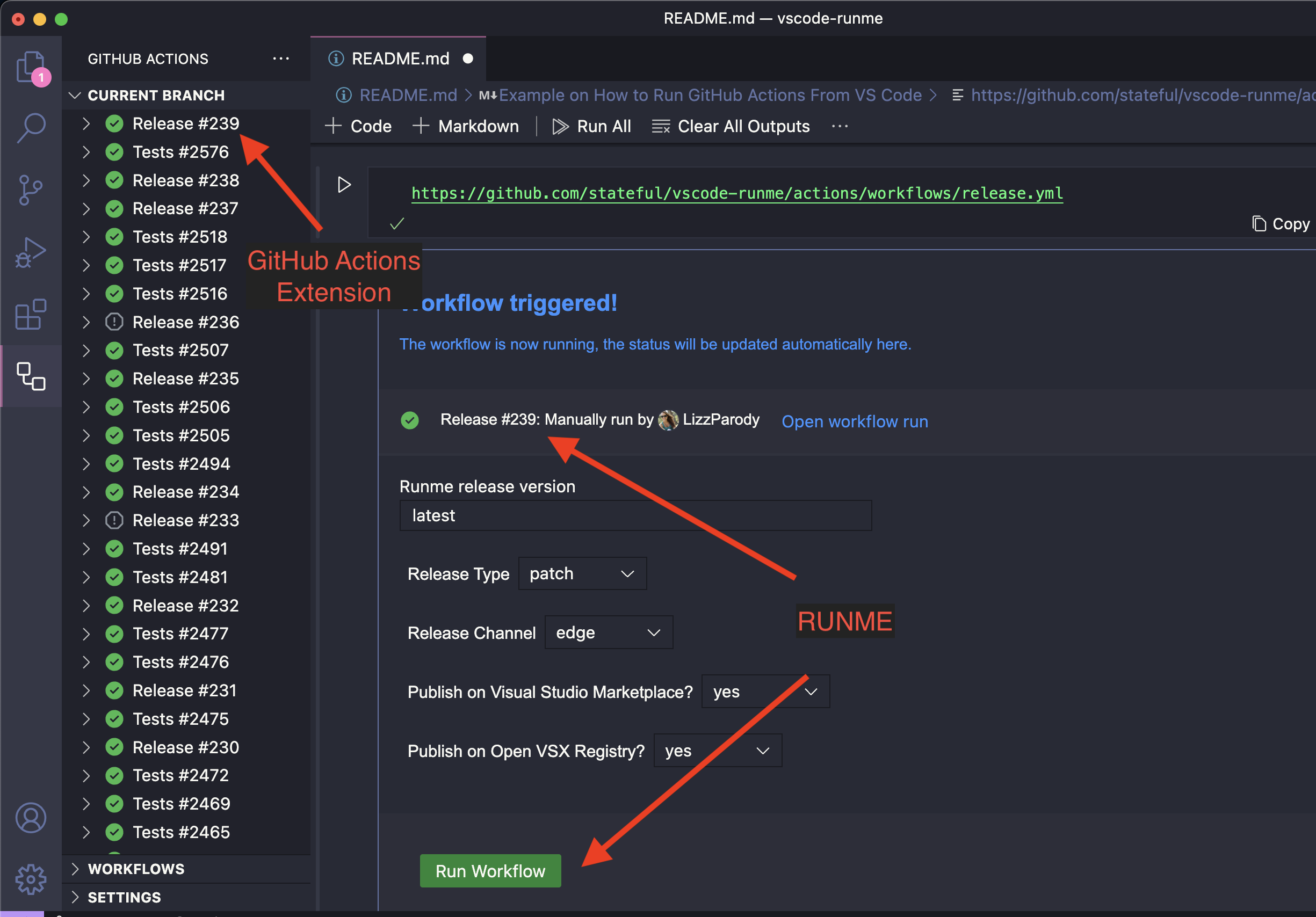Open notebook toolbar overflow menu

(x=840, y=126)
